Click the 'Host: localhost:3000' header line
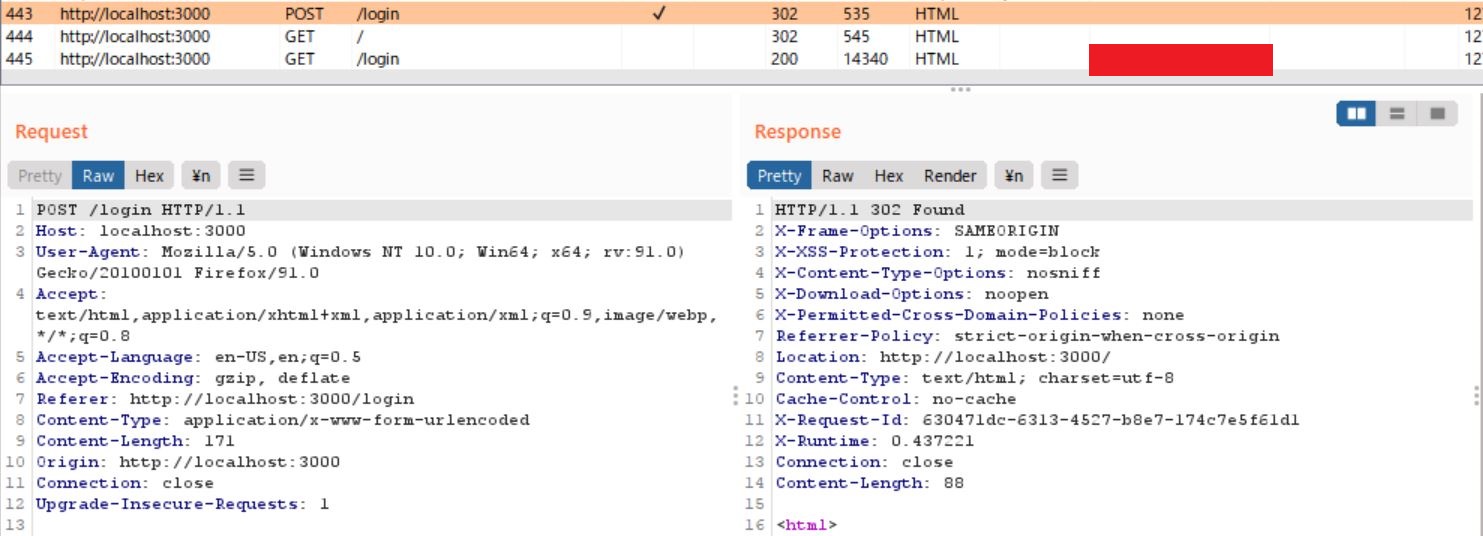This screenshot has height=536, width=1483. [140, 231]
